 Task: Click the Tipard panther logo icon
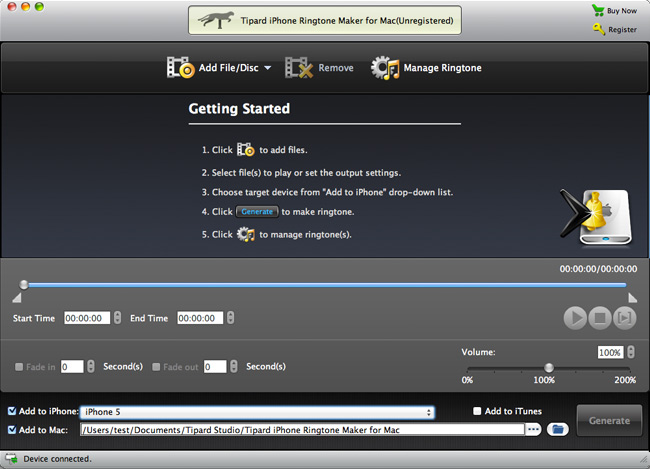click(215, 19)
